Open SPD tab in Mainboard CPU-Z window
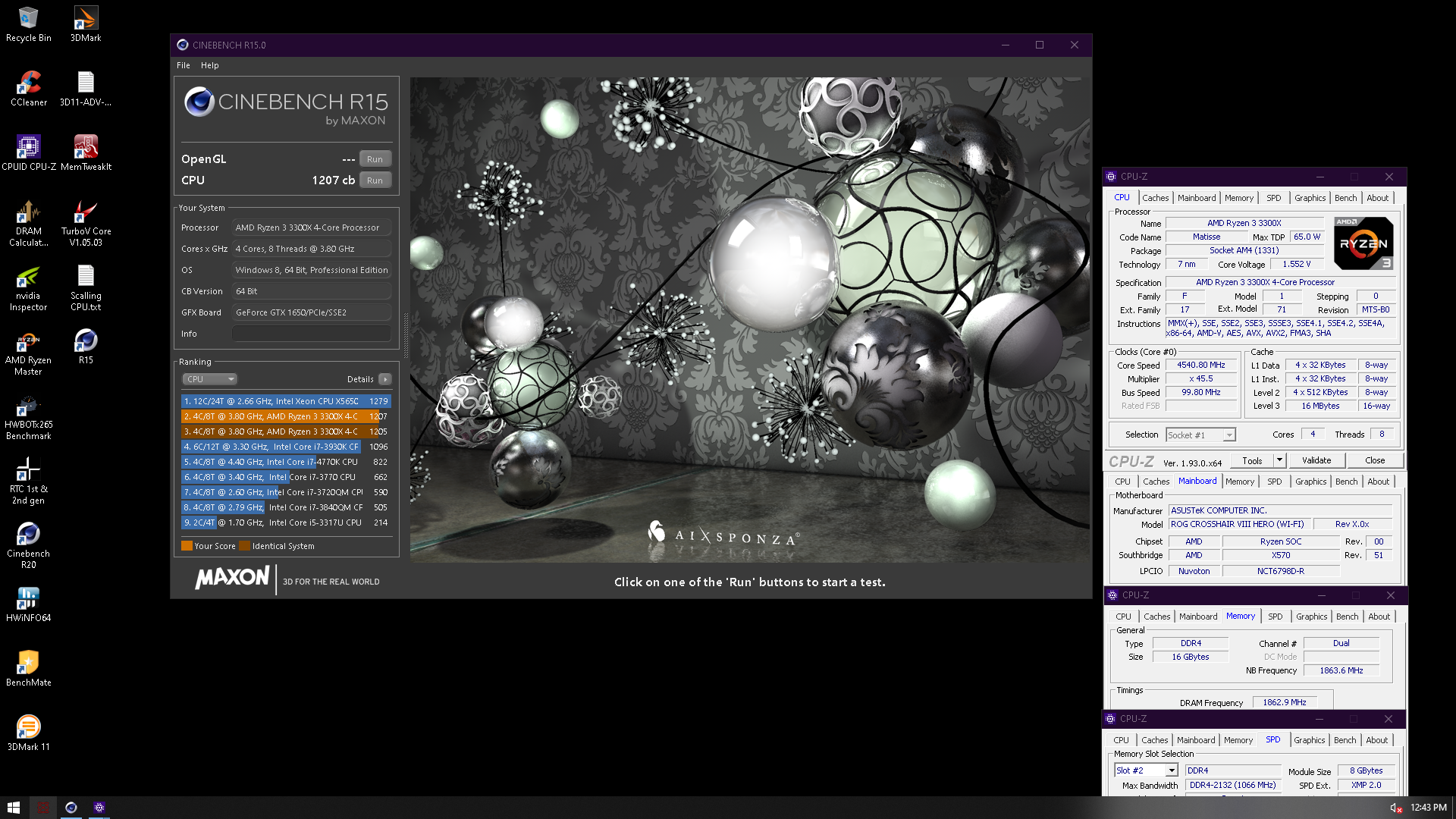 coord(1274,482)
